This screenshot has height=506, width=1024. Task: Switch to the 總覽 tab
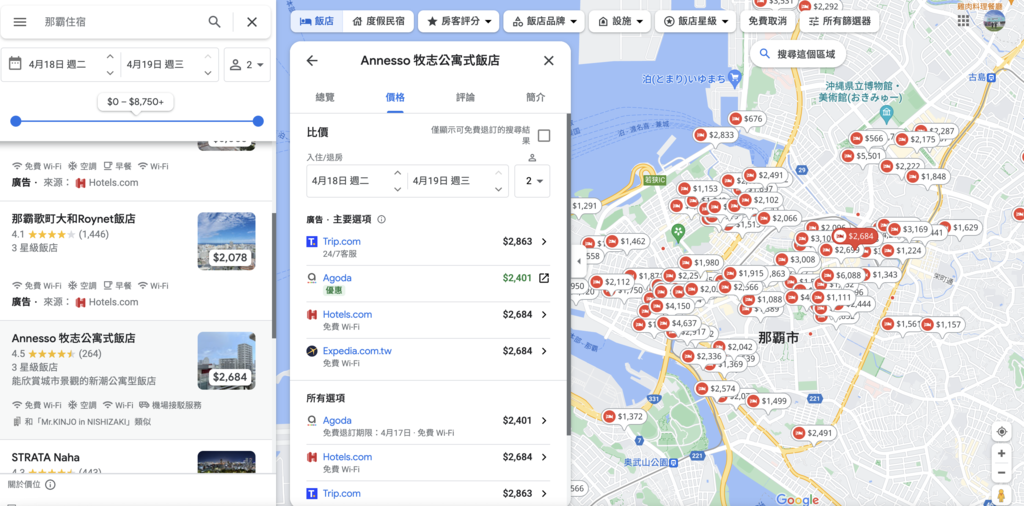(x=325, y=97)
